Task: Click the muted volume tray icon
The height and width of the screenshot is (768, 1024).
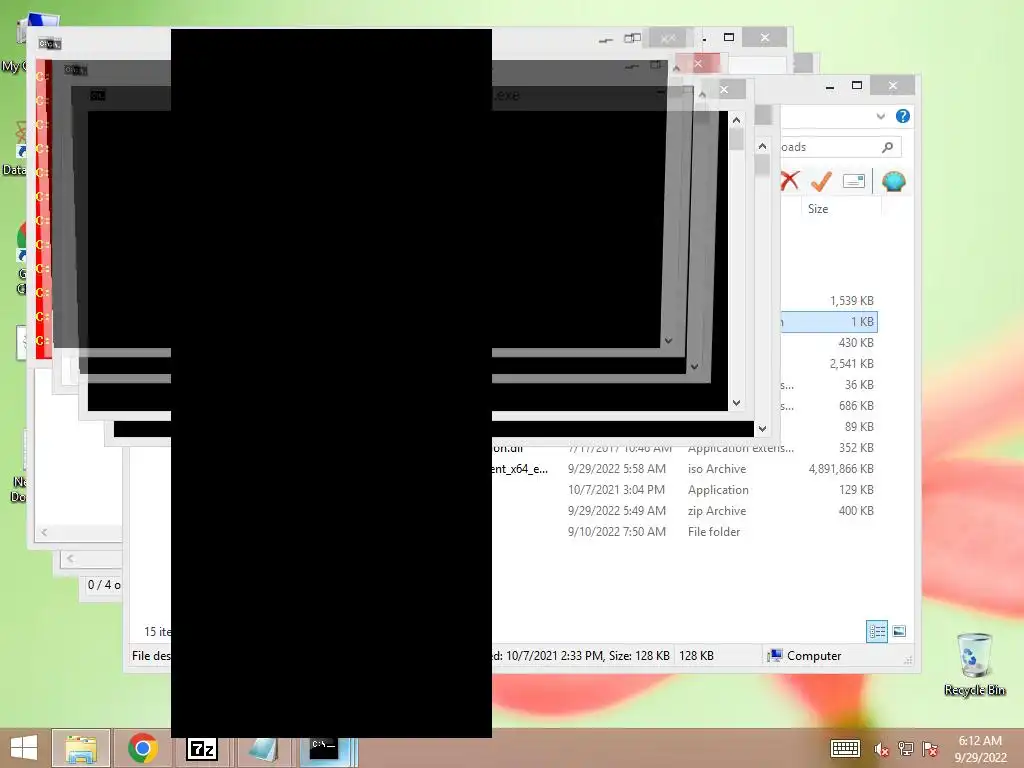Action: tap(881, 749)
